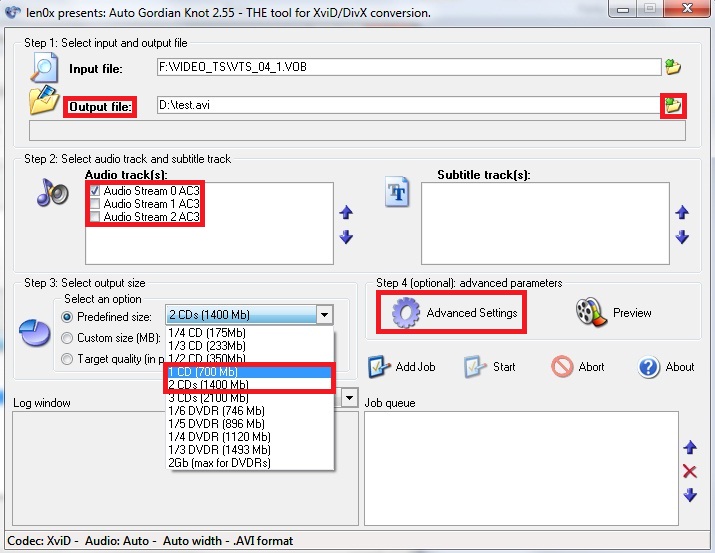This screenshot has width=715, height=553.
Task: Choose 1 CD (700 Mb) option
Action: 250,372
